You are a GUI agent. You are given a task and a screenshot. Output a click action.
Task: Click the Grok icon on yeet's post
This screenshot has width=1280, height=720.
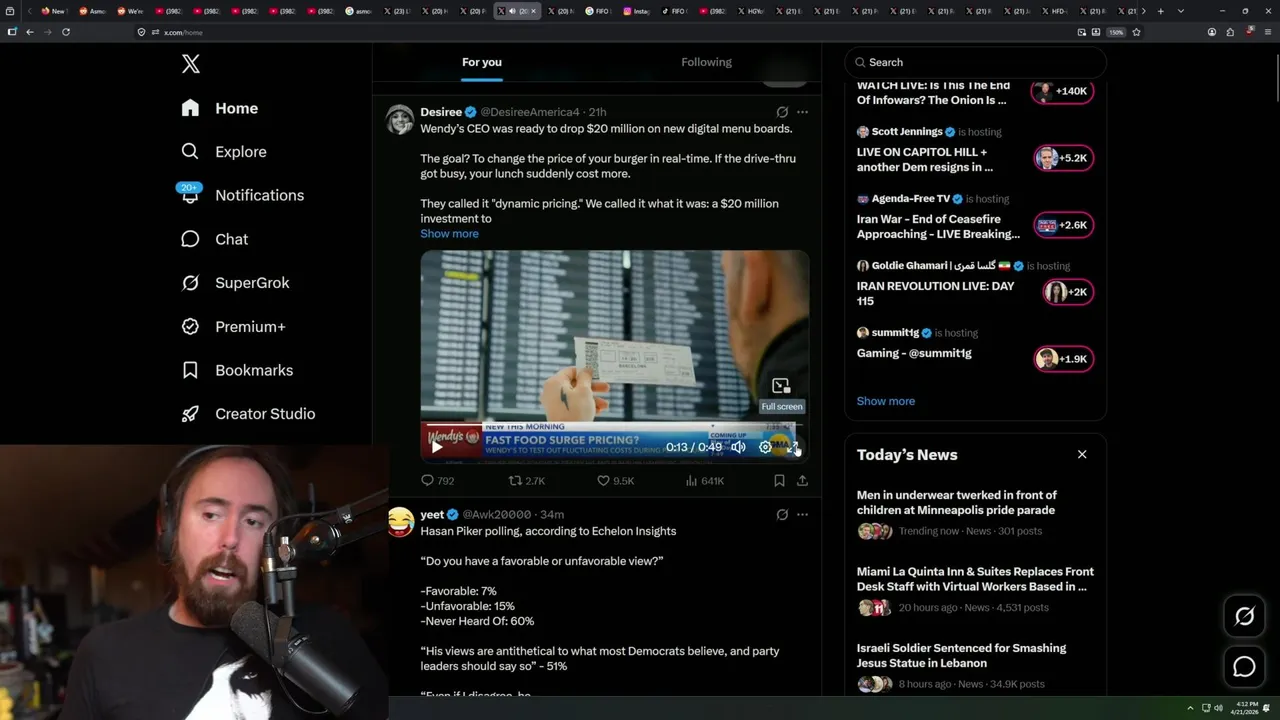(x=782, y=515)
